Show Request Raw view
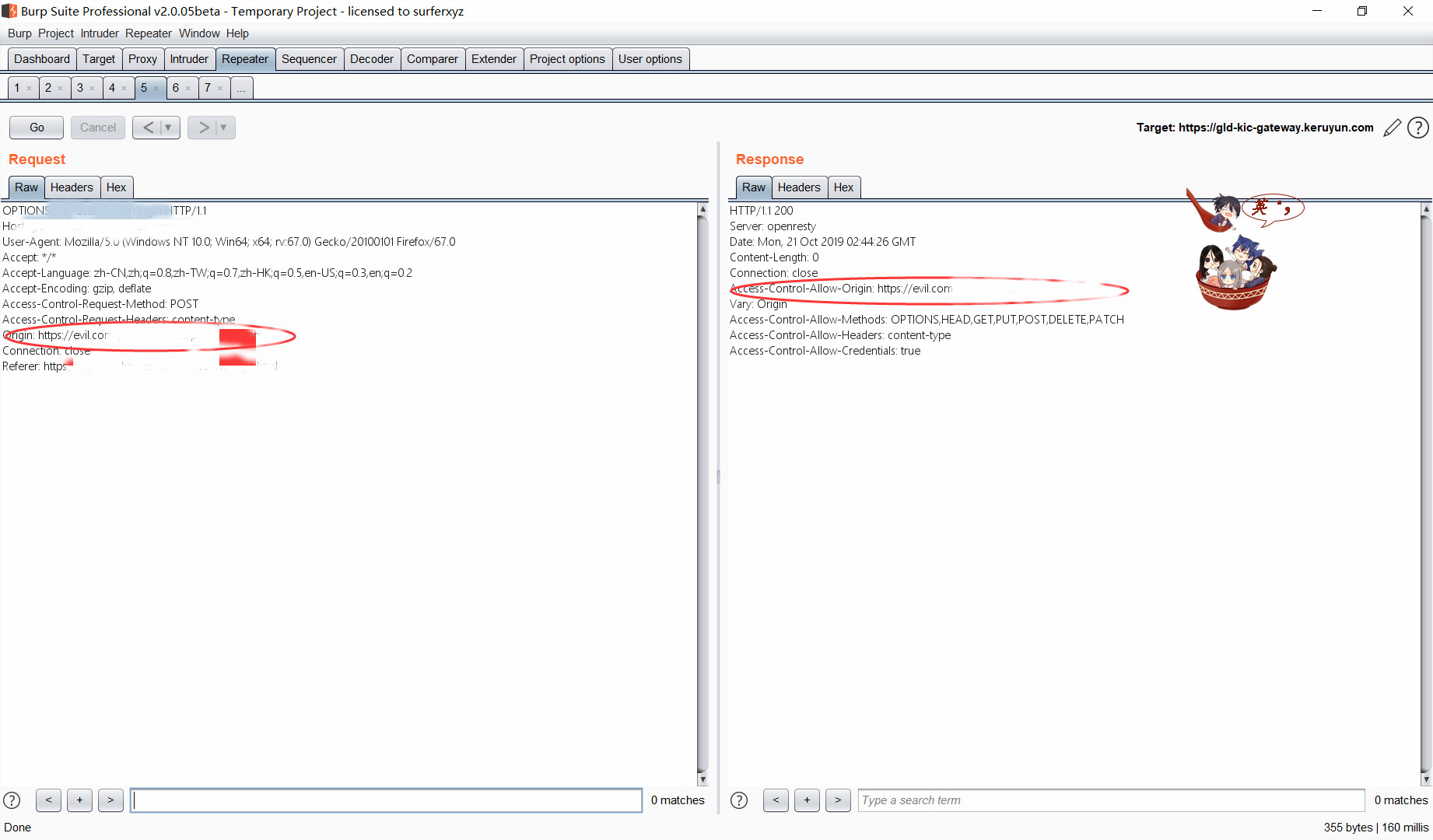 (26, 187)
